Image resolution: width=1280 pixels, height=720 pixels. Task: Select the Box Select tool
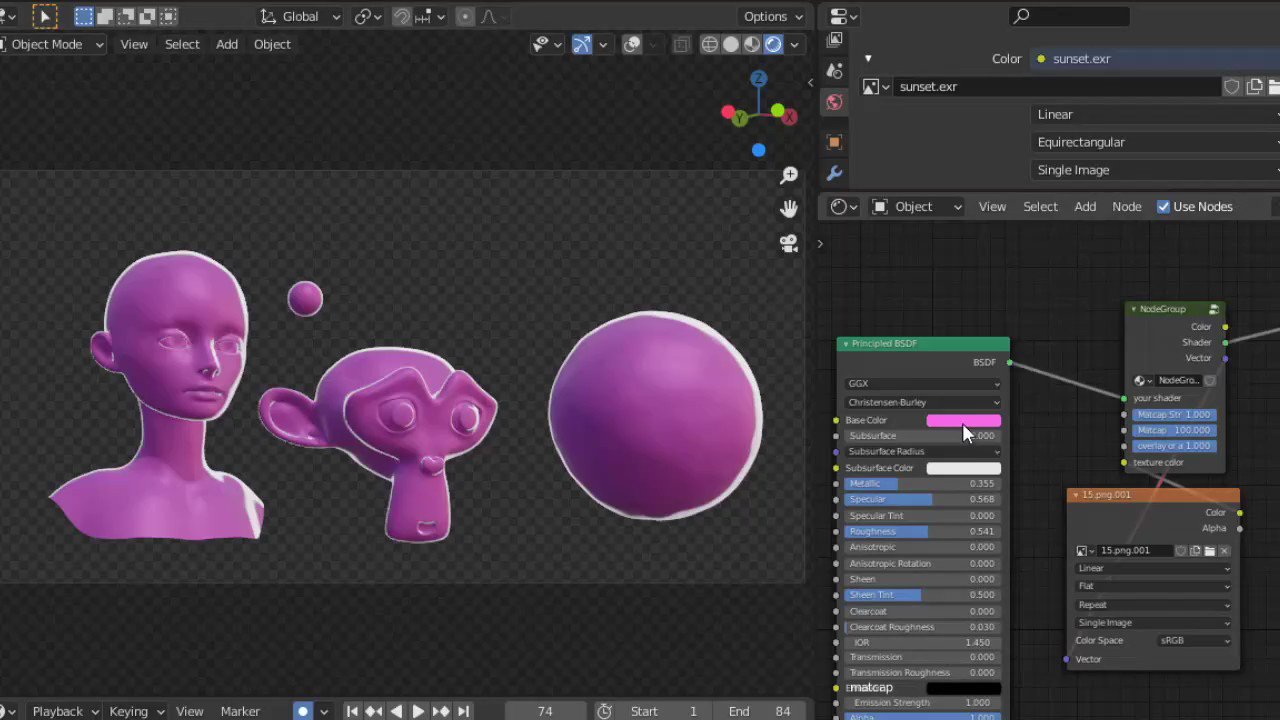[84, 16]
